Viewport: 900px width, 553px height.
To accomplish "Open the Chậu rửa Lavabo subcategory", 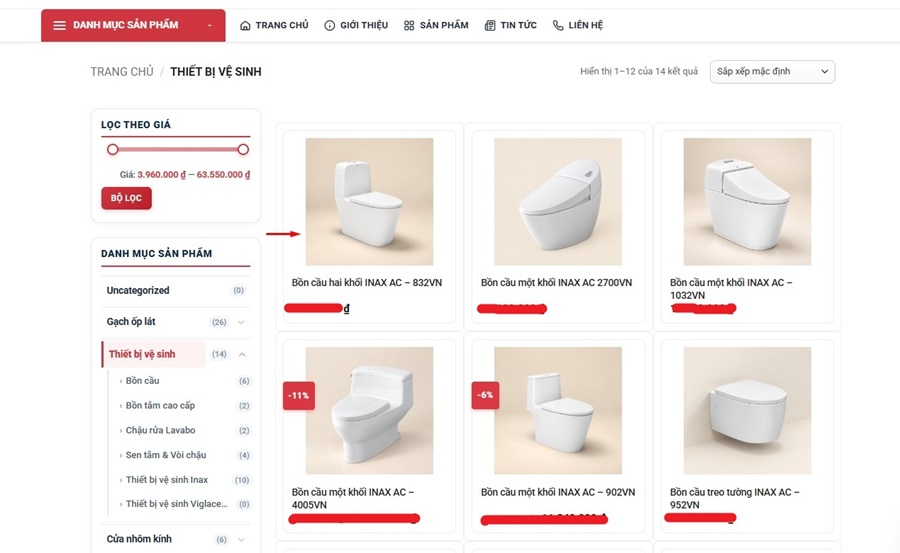I will [x=160, y=430].
